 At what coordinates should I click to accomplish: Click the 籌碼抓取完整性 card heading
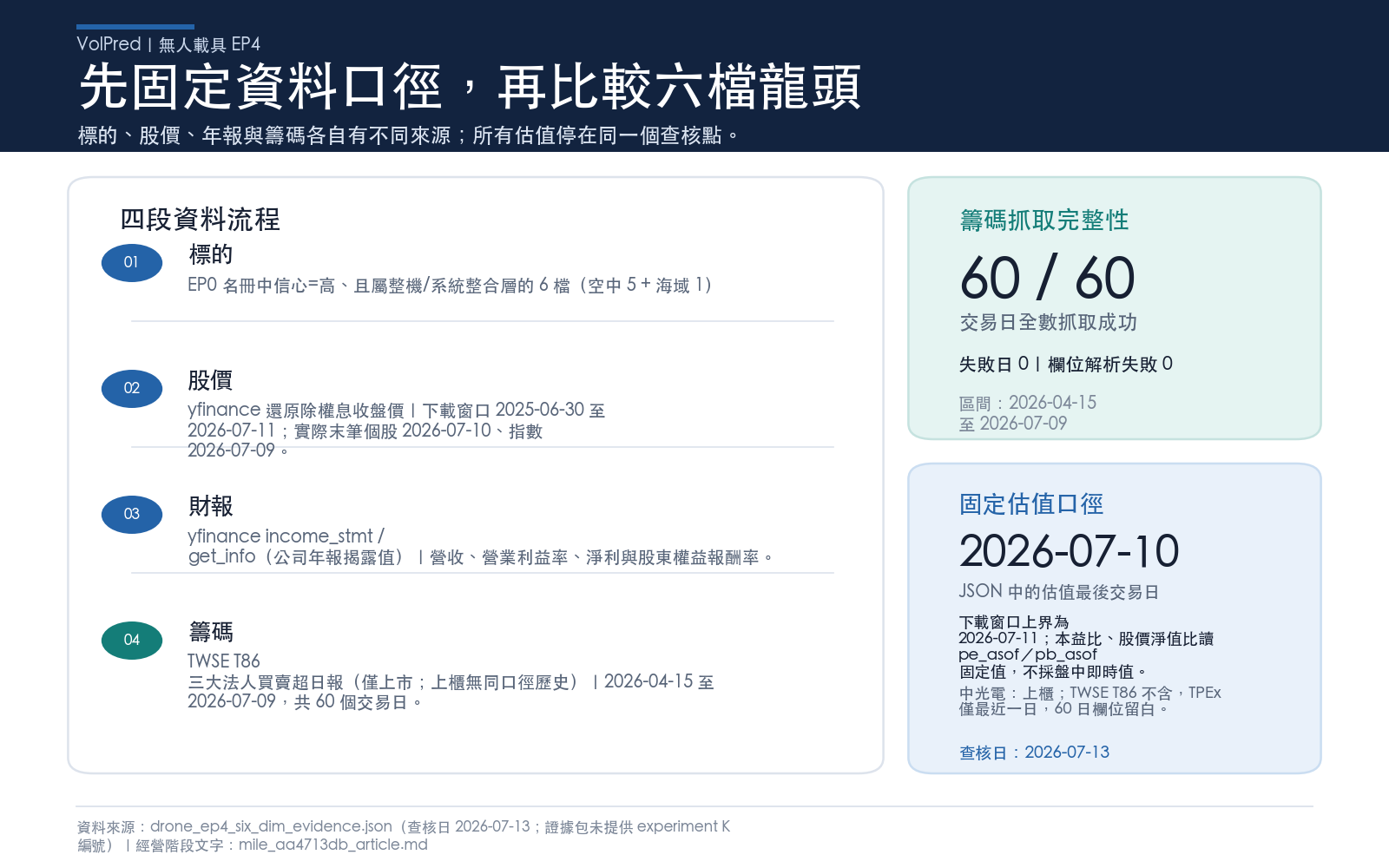(x=1044, y=220)
